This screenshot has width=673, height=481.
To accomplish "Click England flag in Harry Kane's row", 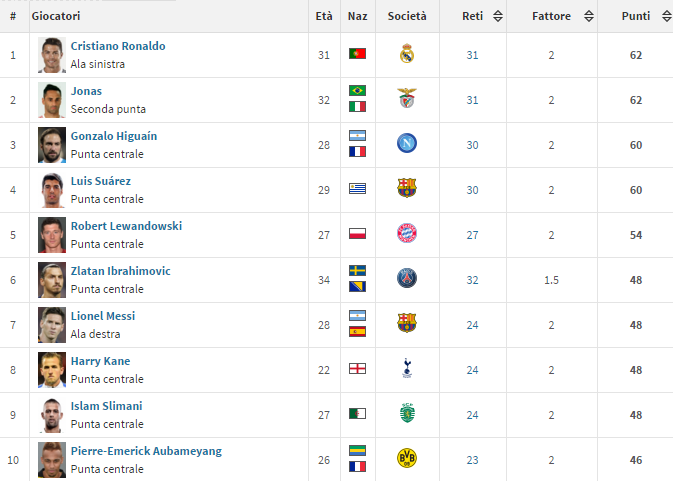I will click(357, 368).
